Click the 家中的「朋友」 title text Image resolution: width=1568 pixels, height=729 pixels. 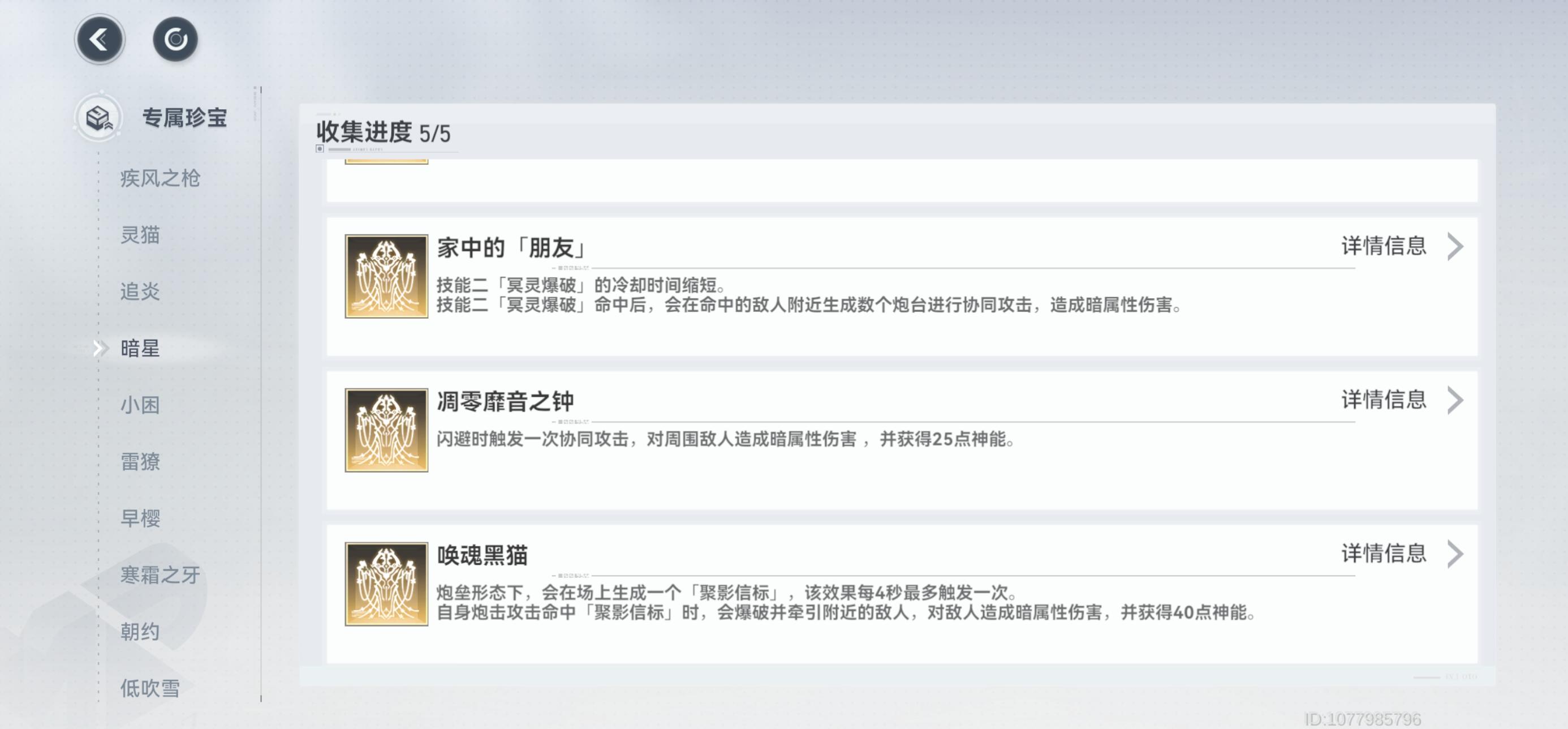tap(512, 248)
